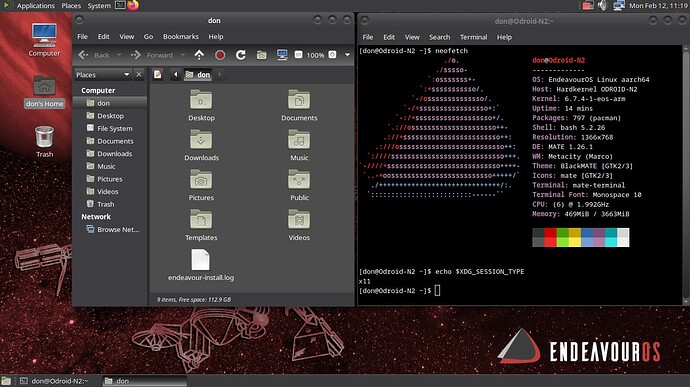Open the Music folder icon
The image size is (690, 387).
click(299, 145)
